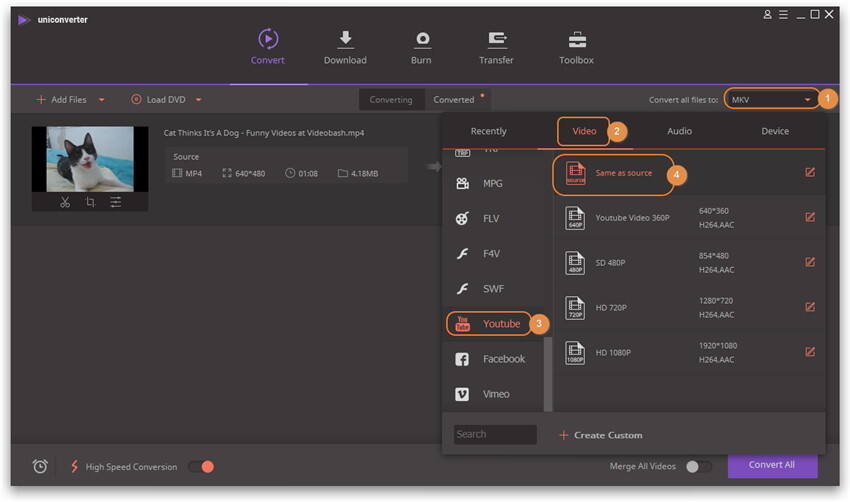Screen dimensions: 850x502
Task: Click the format Search field
Action: [495, 435]
